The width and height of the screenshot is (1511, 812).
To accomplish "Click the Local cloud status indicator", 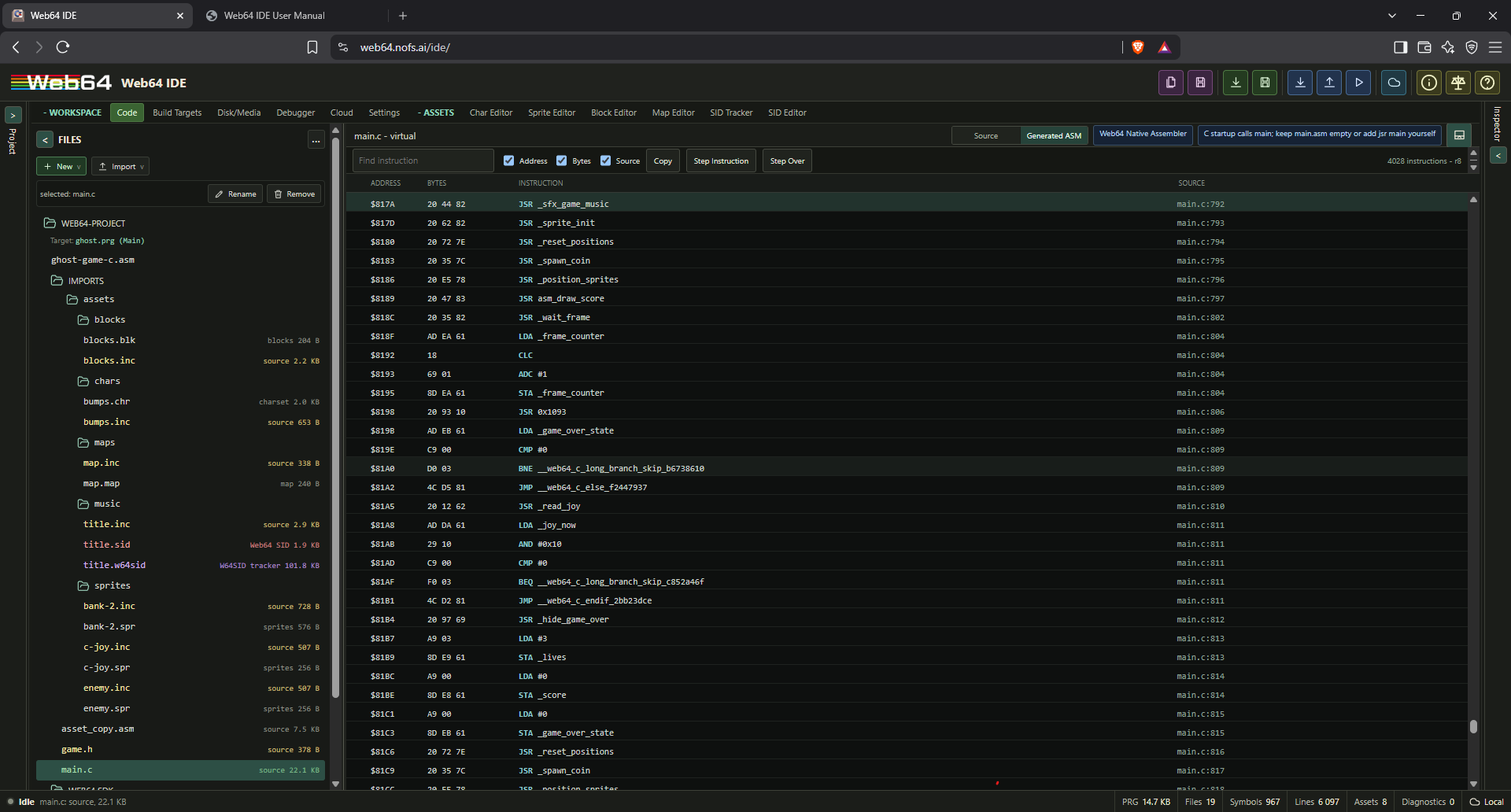I will [1486, 802].
